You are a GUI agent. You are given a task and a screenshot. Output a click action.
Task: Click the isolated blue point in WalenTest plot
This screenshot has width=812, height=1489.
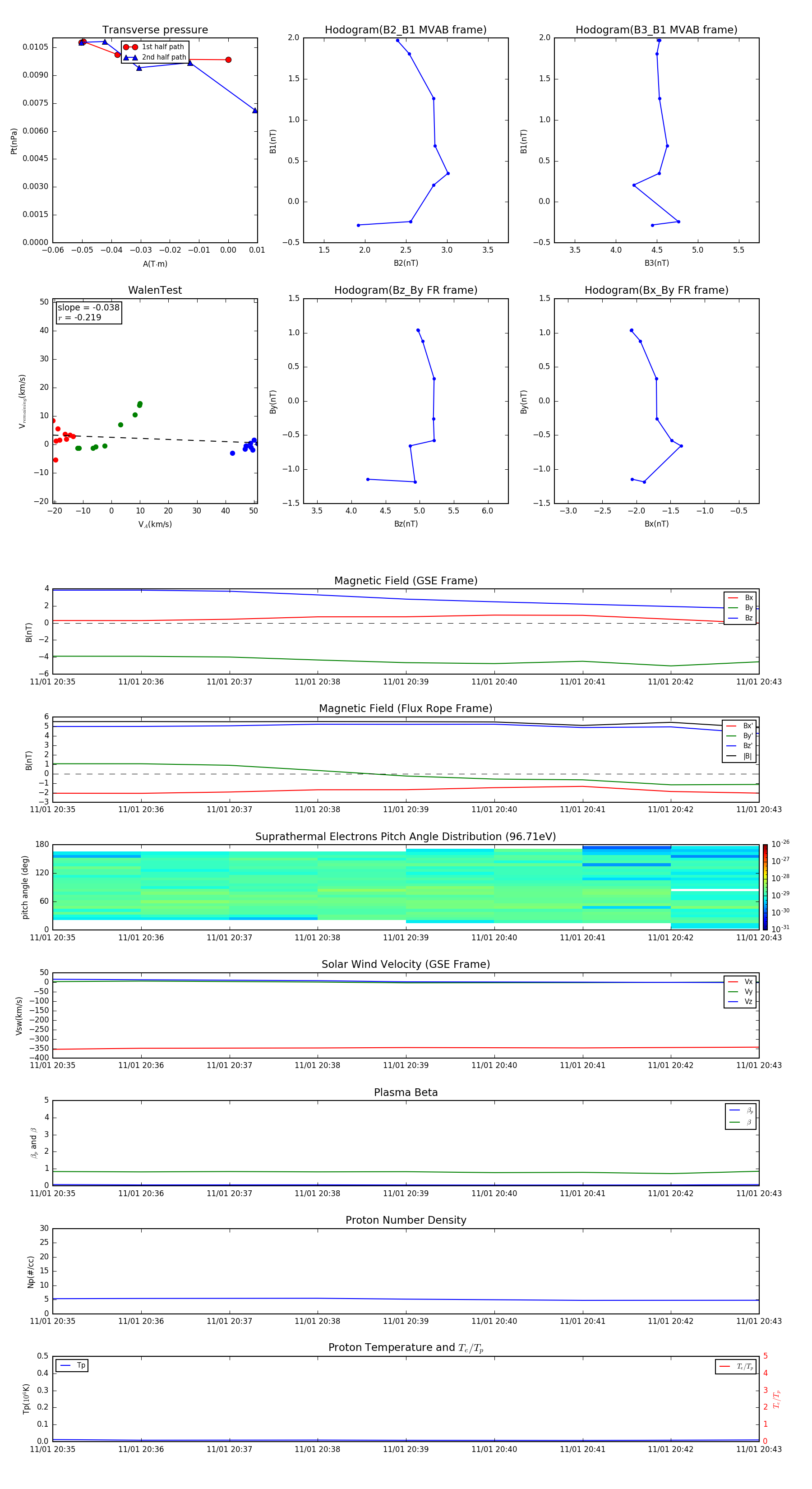232,453
